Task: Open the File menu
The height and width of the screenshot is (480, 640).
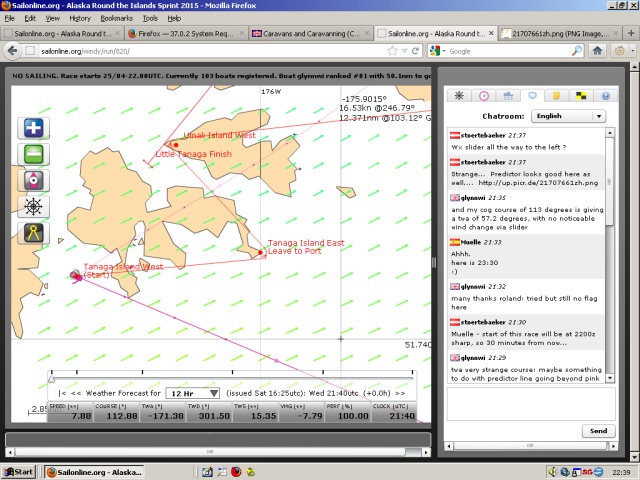Action: 9,18
